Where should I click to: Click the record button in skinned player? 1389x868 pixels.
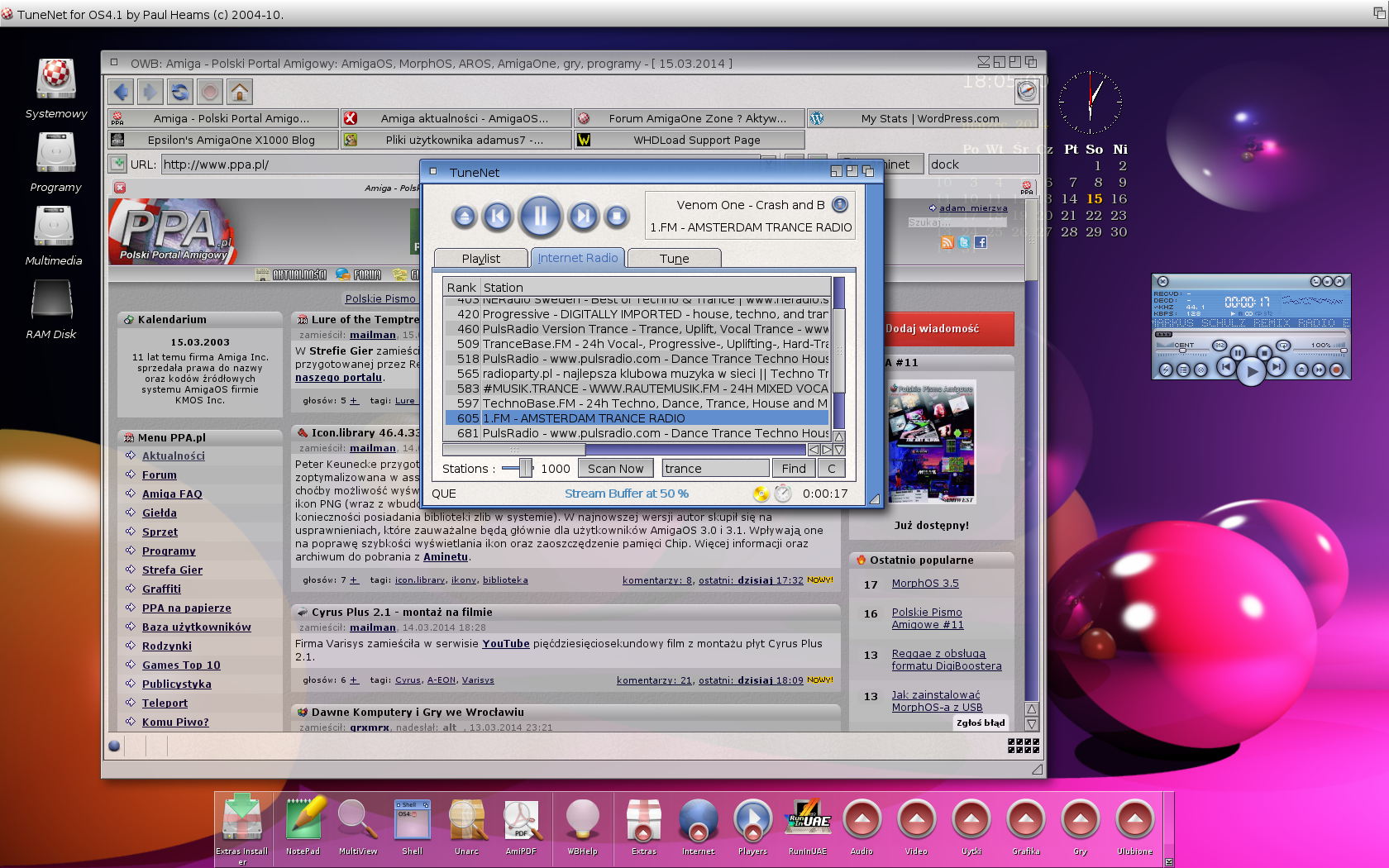[x=1336, y=370]
